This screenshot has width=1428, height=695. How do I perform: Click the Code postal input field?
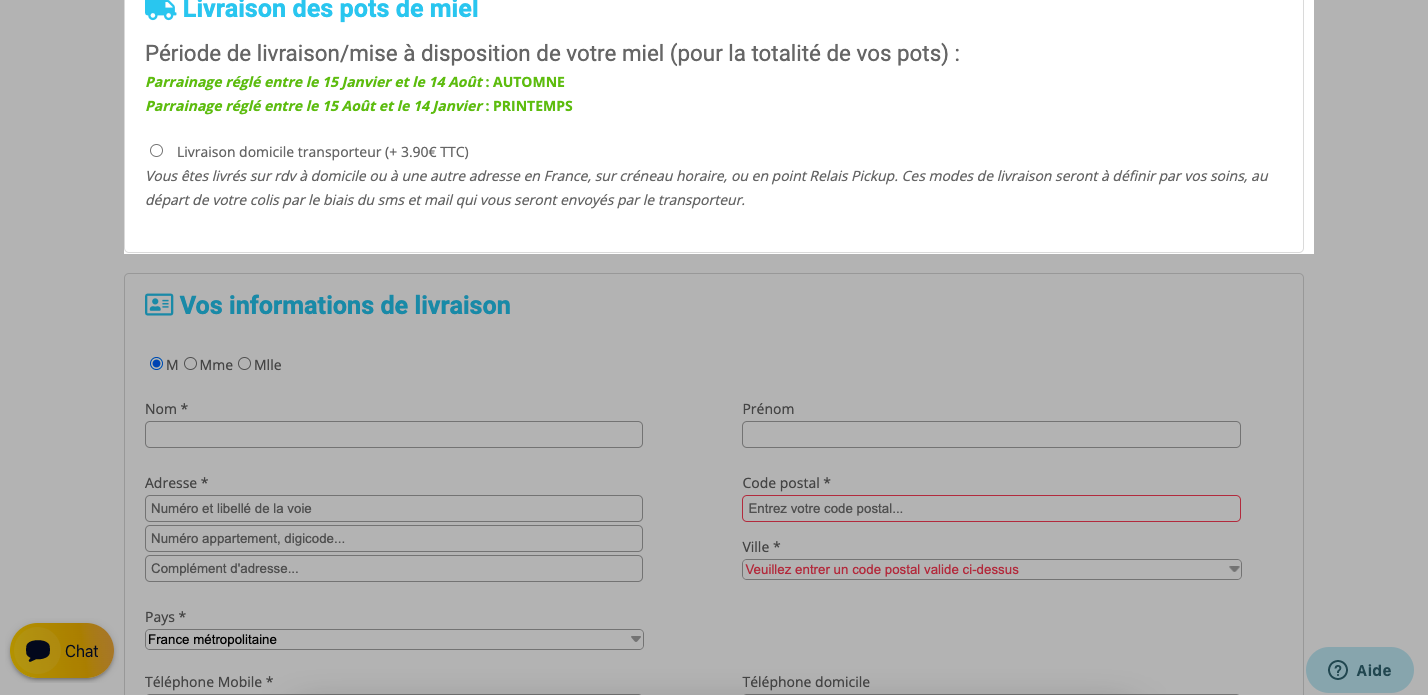tap(991, 508)
